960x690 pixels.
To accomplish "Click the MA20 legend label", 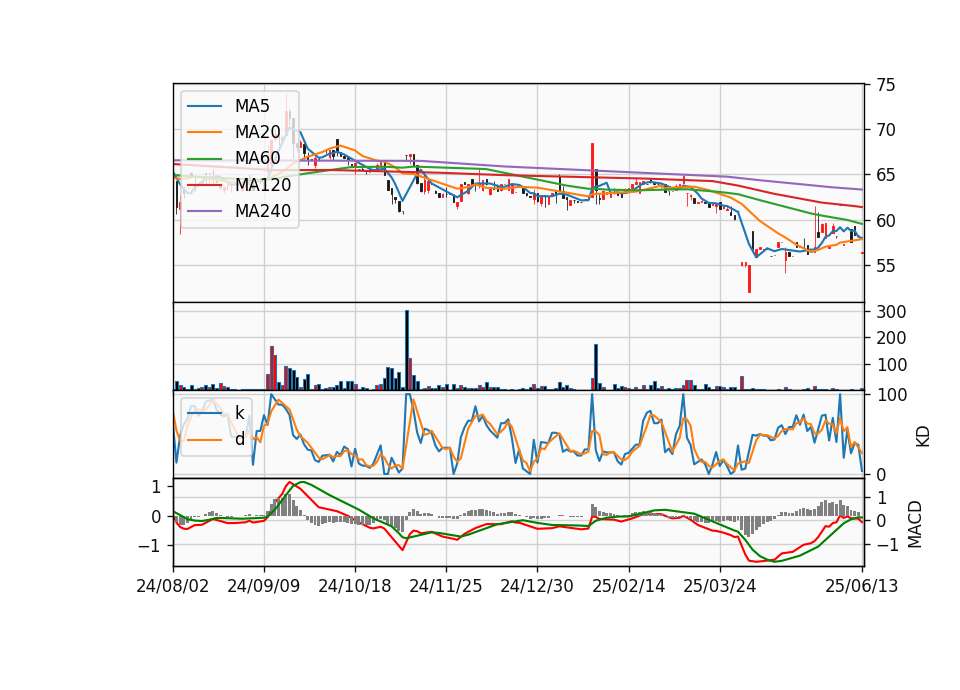I will tap(257, 132).
